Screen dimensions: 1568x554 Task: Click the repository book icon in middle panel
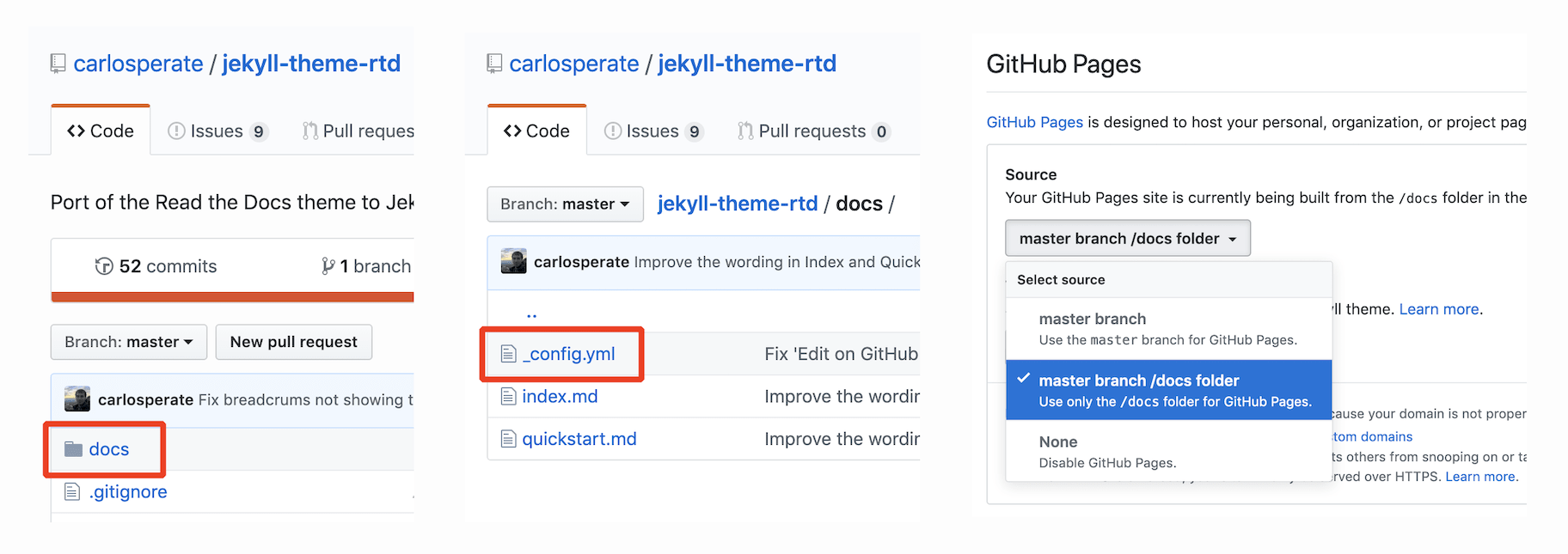[x=494, y=64]
